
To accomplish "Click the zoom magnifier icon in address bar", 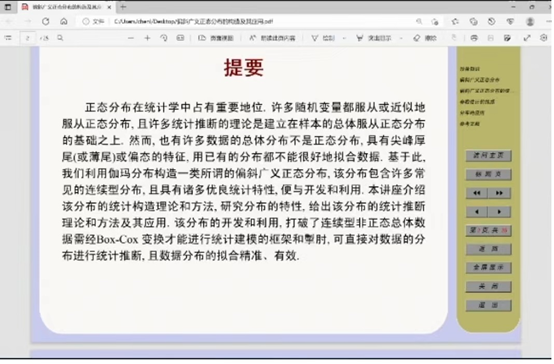I will 419,22.
